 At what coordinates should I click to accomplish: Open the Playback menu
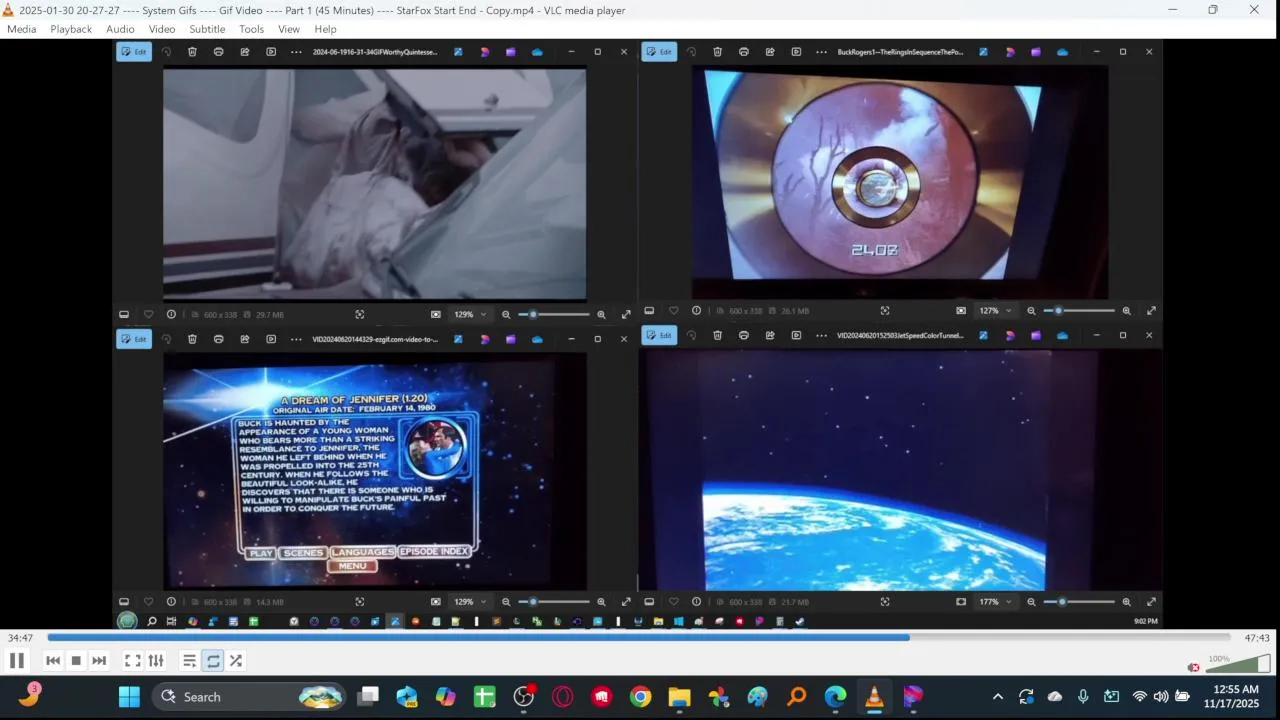pyautogui.click(x=71, y=29)
